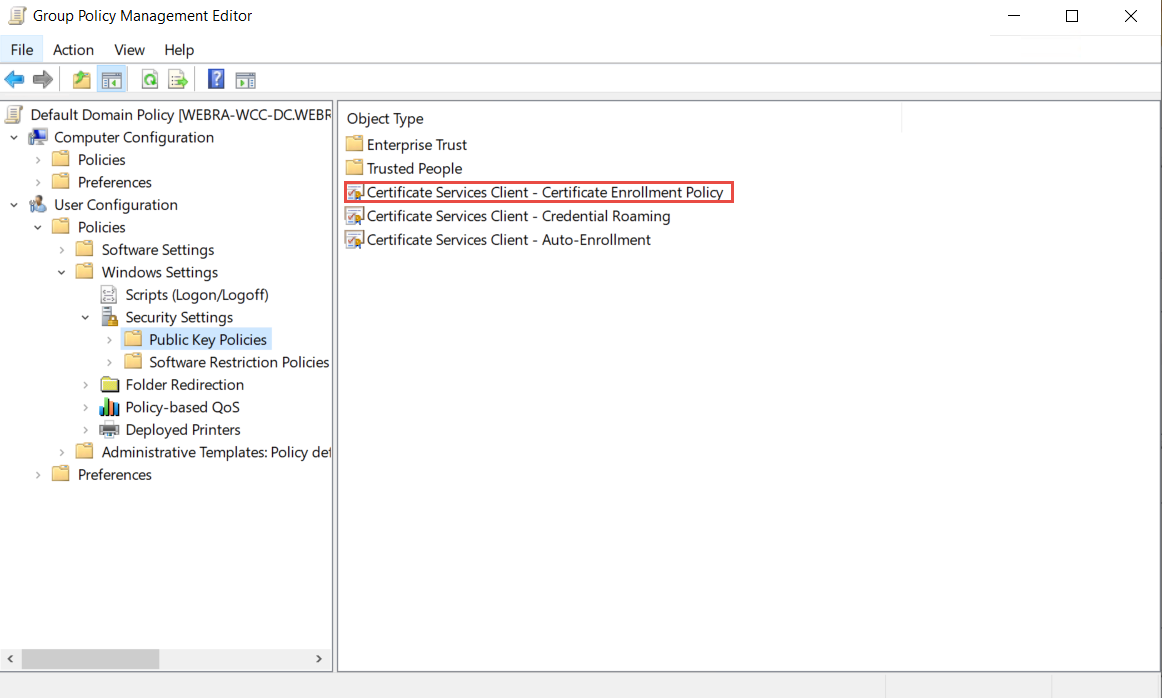
Task: Click the Up One Level folder icon
Action: 81,79
